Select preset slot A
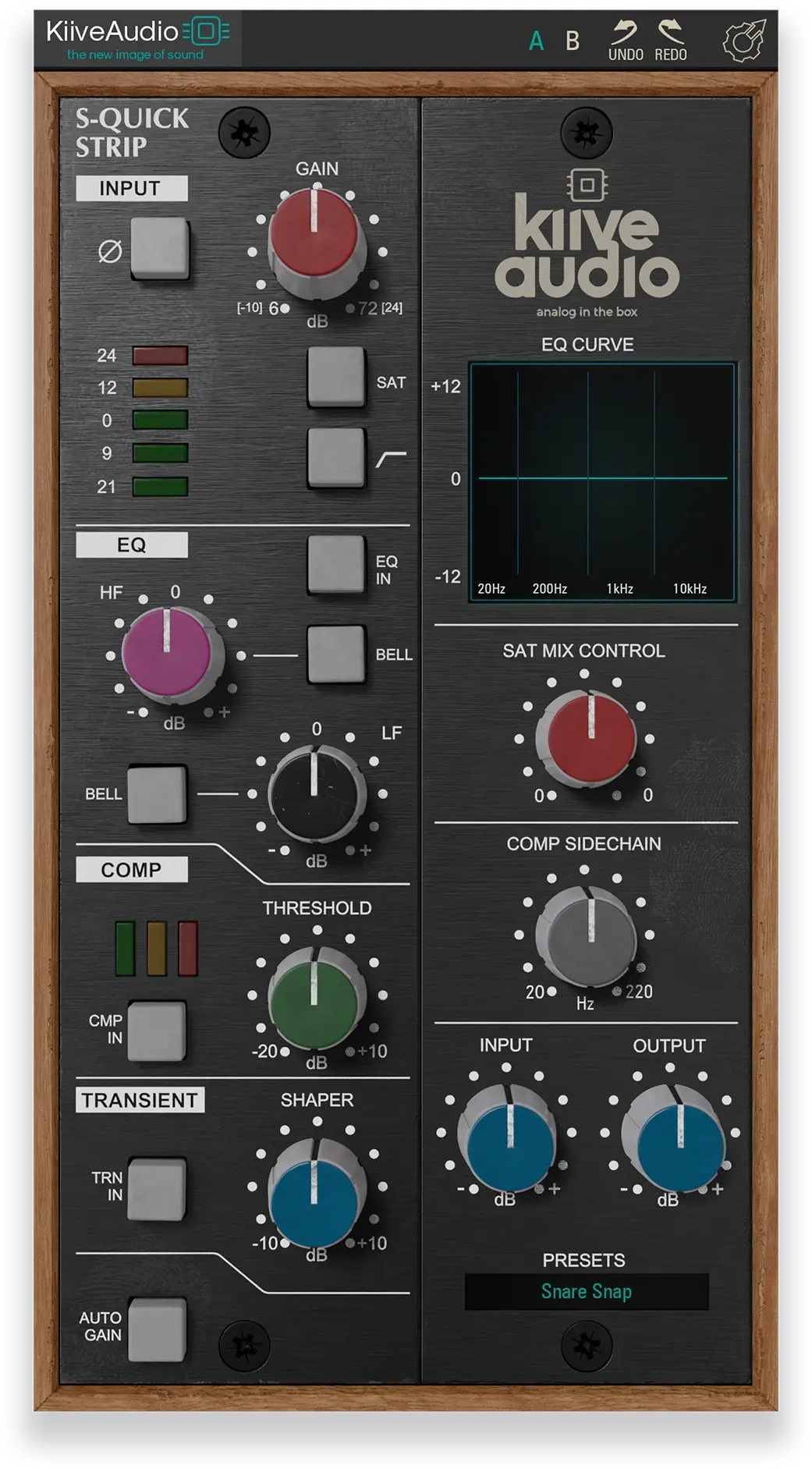Screen dimensions: 812x1469 (x=536, y=41)
